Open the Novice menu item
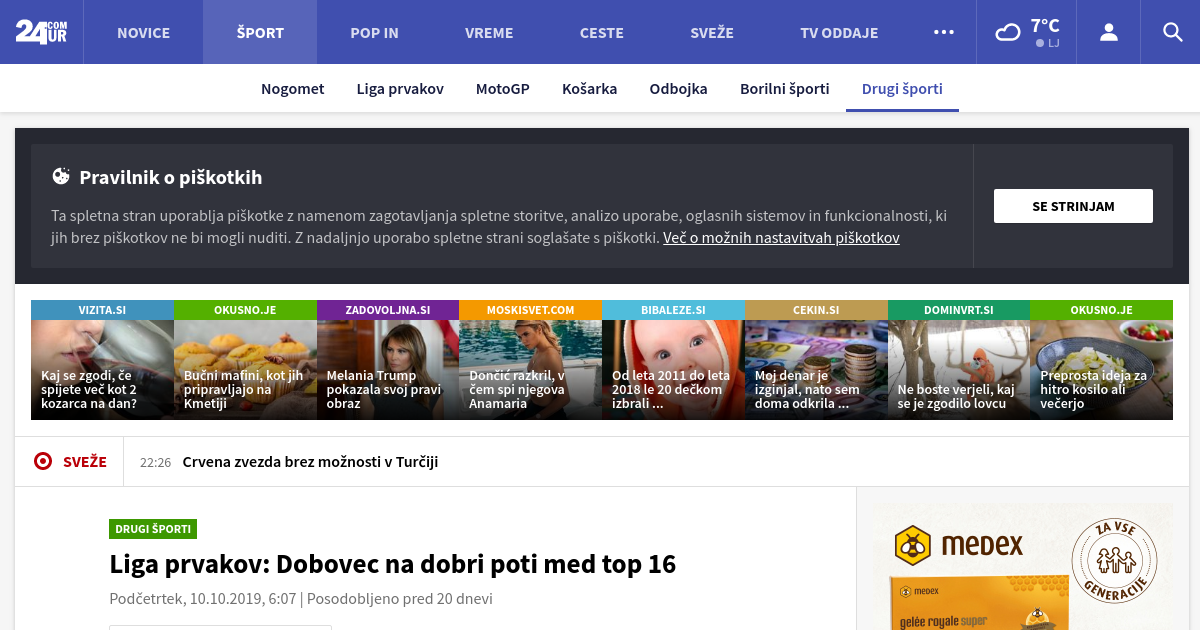The width and height of the screenshot is (1200, 630). pos(143,32)
